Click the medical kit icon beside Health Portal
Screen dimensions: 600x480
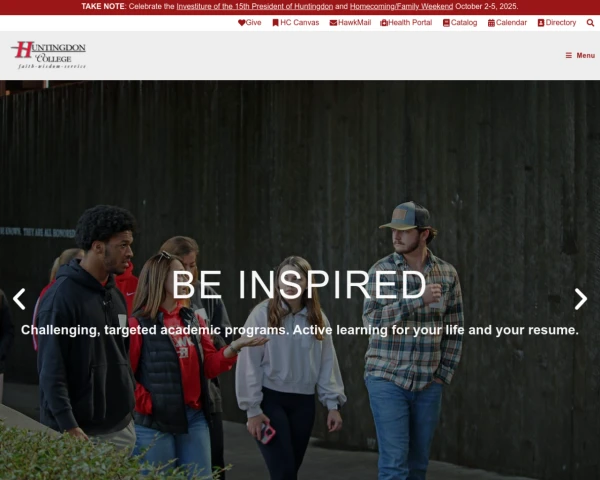coord(384,23)
